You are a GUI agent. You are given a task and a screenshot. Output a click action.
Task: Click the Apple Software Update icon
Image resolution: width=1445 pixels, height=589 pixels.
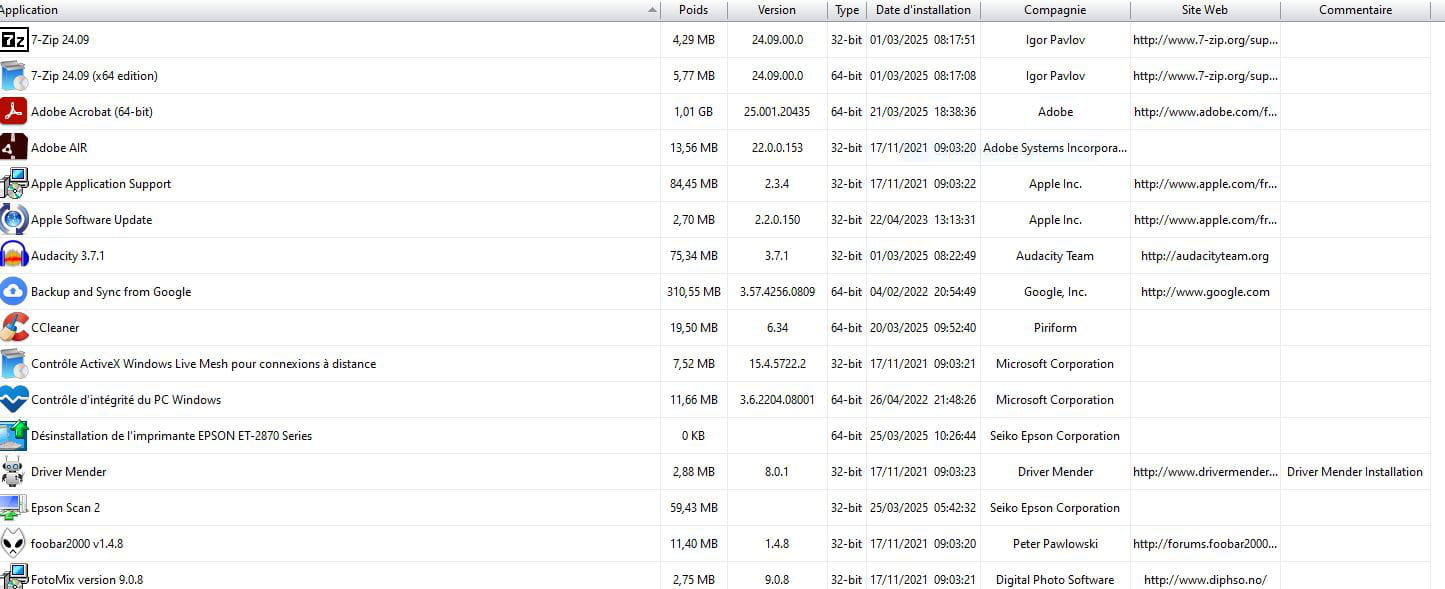(x=14, y=220)
